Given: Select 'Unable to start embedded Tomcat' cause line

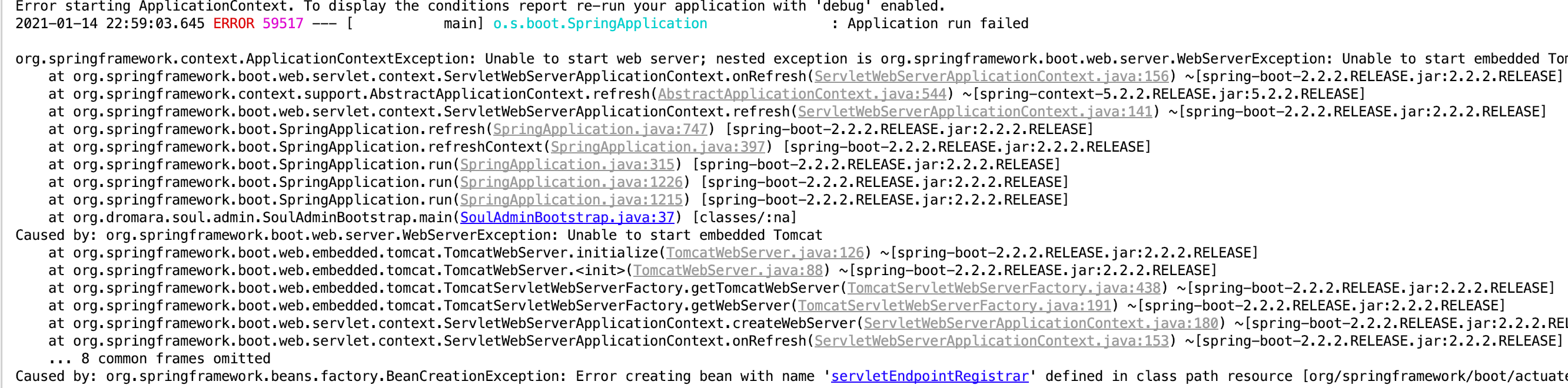Looking at the screenshot, I should (x=419, y=235).
